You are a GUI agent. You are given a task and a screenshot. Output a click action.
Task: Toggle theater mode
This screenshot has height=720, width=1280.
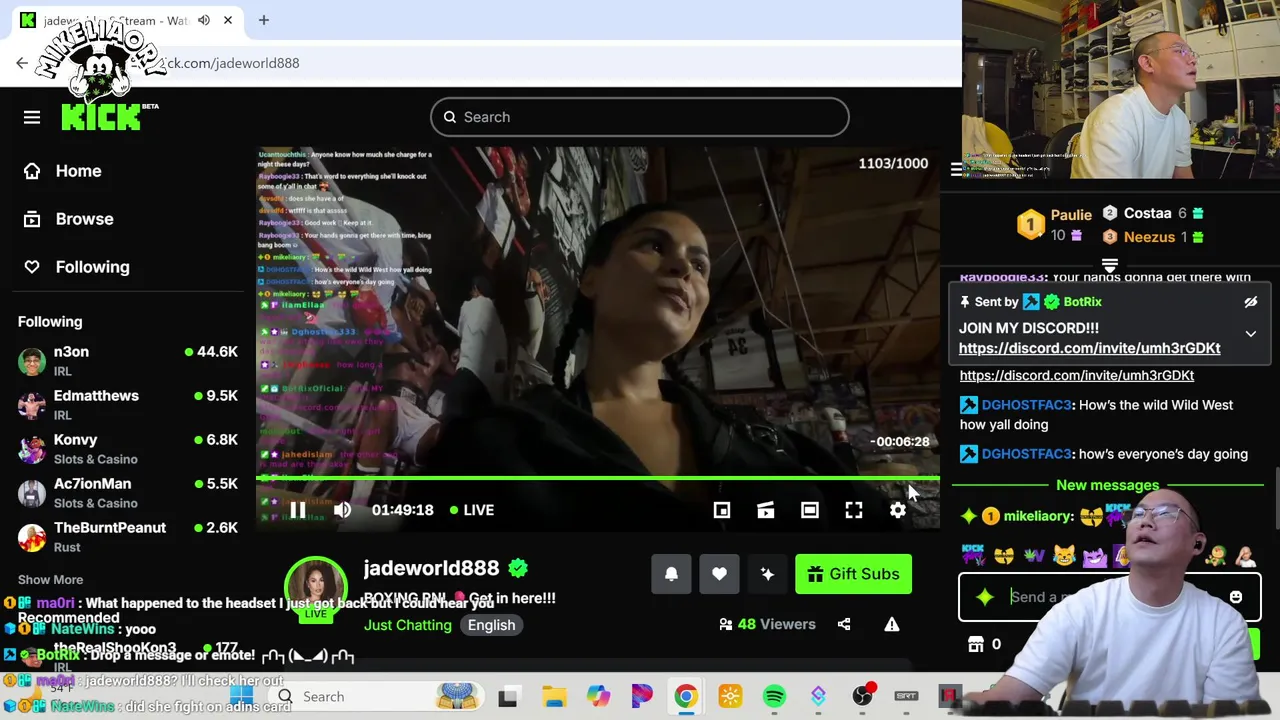pyautogui.click(x=810, y=510)
